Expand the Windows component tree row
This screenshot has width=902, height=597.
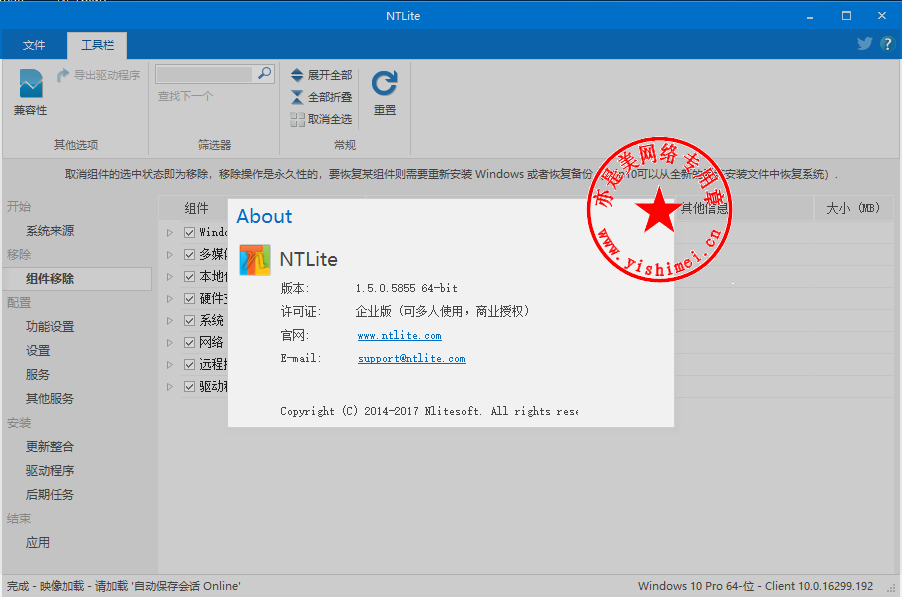tap(170, 232)
